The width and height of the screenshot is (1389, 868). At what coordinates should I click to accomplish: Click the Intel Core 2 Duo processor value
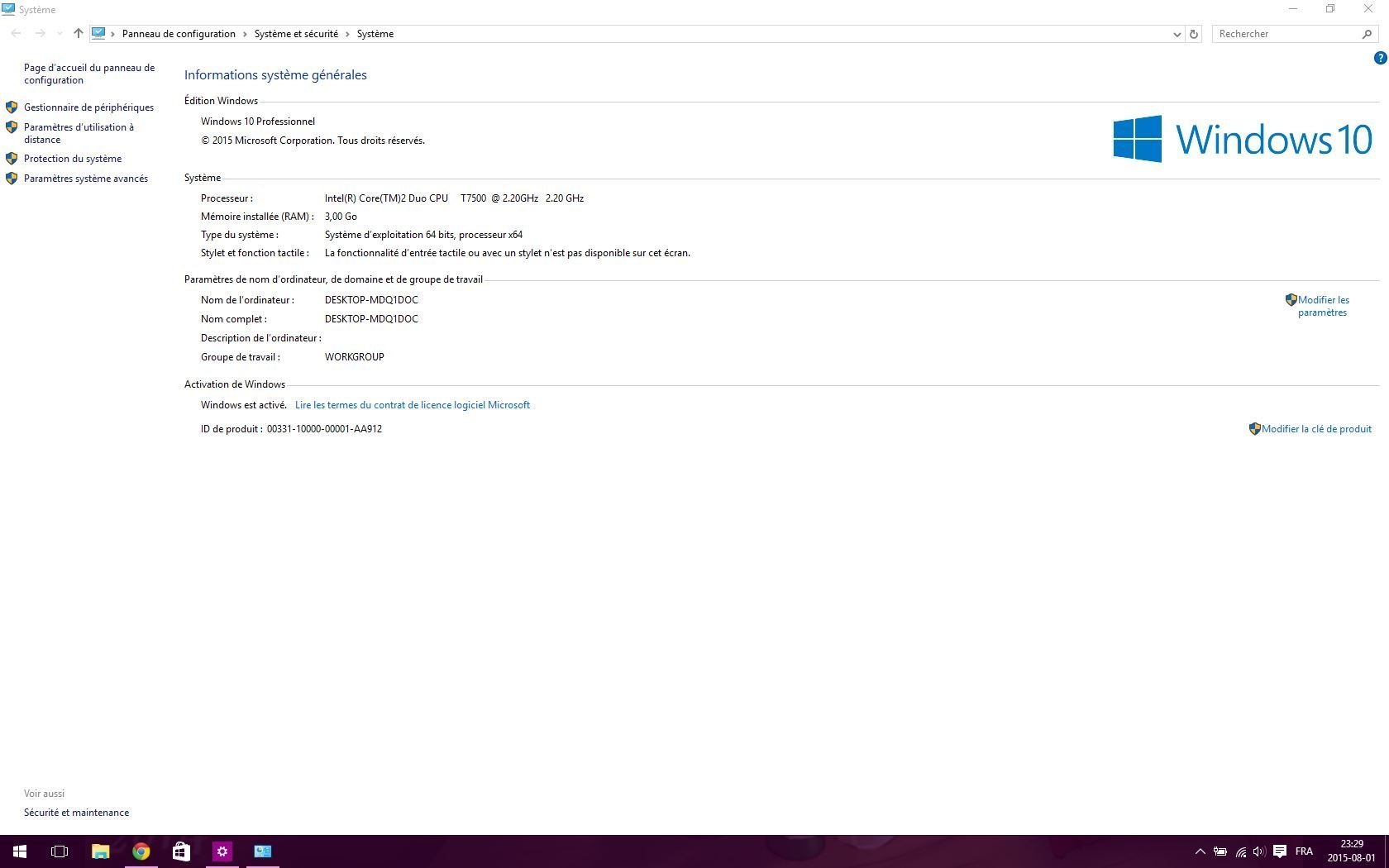click(454, 198)
